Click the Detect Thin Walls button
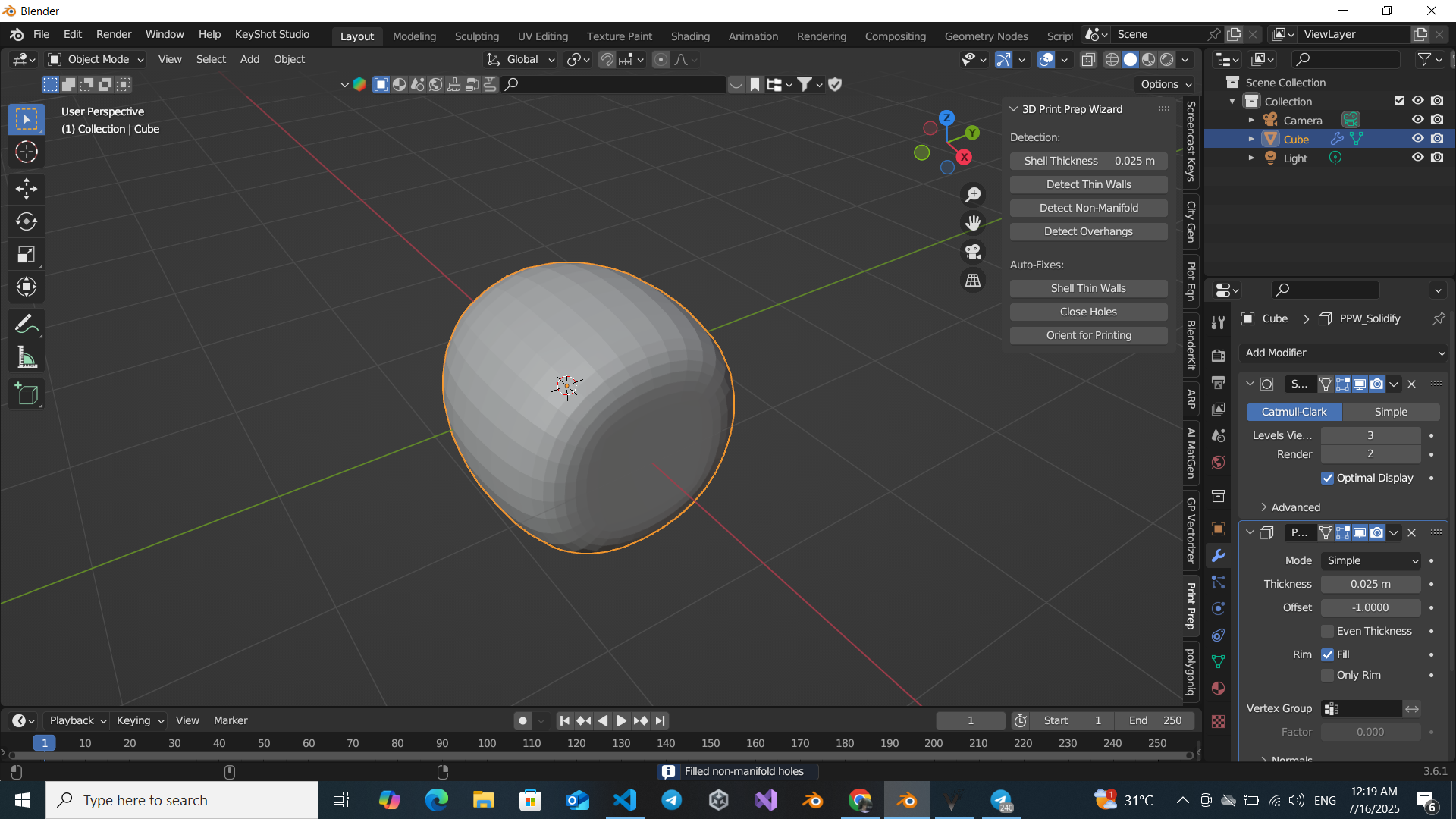Image resolution: width=1456 pixels, height=819 pixels. (x=1088, y=184)
